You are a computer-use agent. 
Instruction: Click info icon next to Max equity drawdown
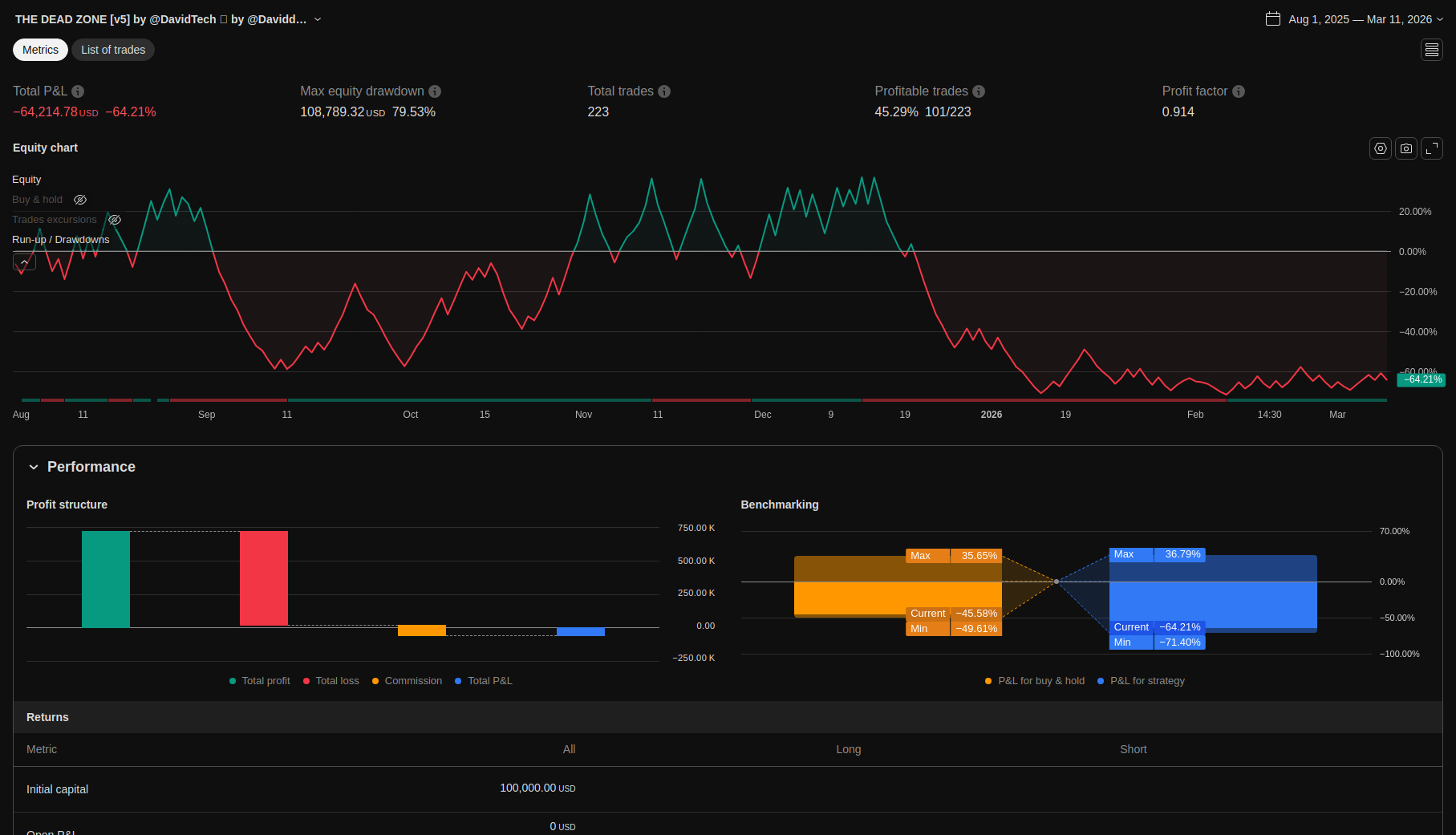pyautogui.click(x=435, y=91)
